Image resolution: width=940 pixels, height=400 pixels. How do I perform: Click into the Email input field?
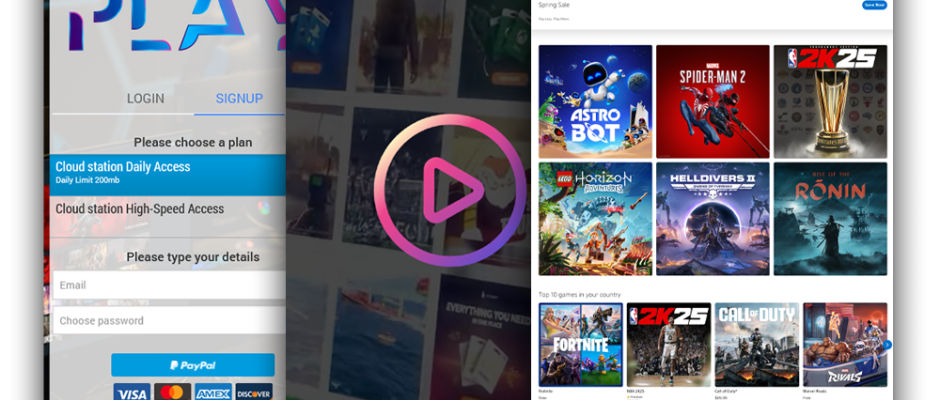tap(169, 285)
